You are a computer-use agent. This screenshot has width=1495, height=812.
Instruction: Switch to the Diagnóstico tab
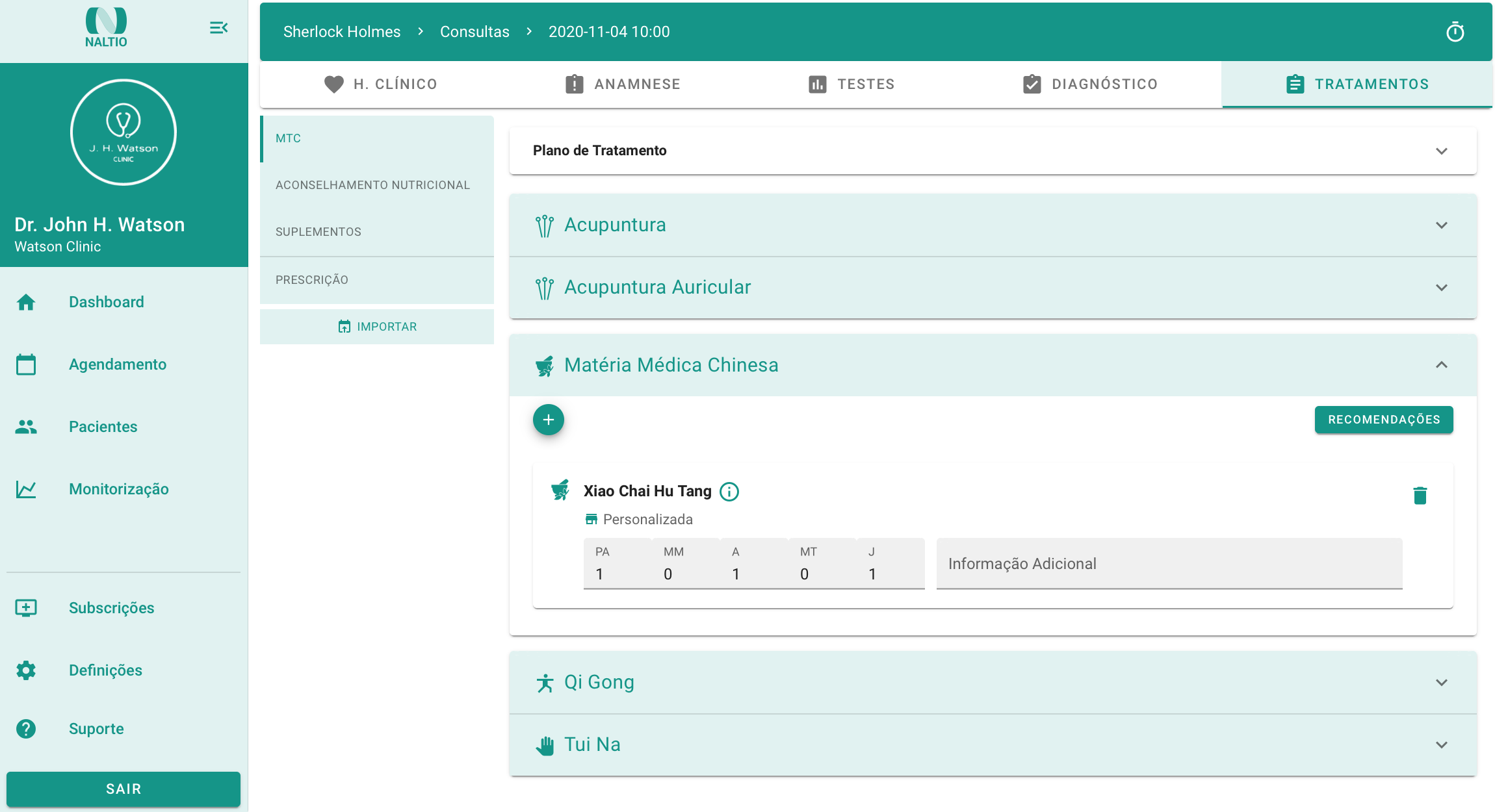[1090, 84]
